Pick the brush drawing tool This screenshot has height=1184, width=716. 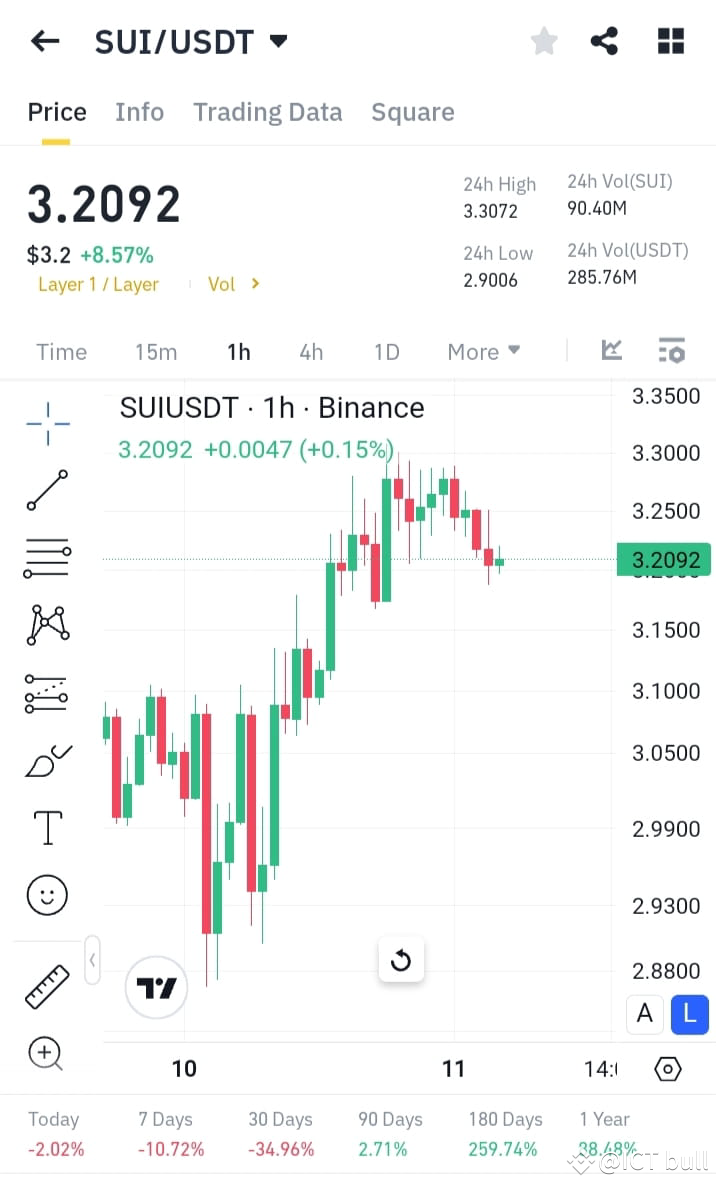[x=46, y=760]
